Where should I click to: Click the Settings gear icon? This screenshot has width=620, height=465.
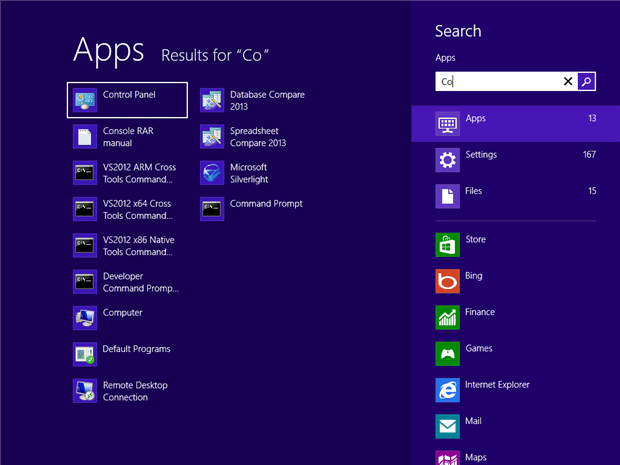tap(447, 160)
